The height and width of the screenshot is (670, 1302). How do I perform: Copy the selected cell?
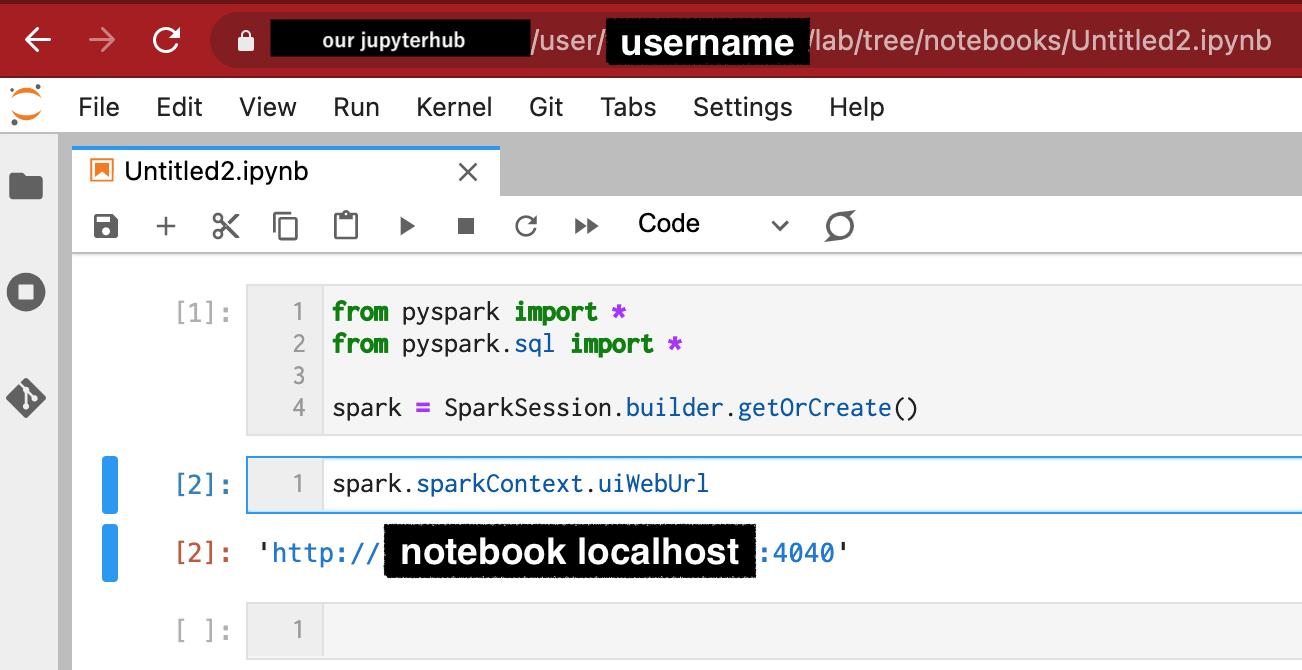[286, 226]
